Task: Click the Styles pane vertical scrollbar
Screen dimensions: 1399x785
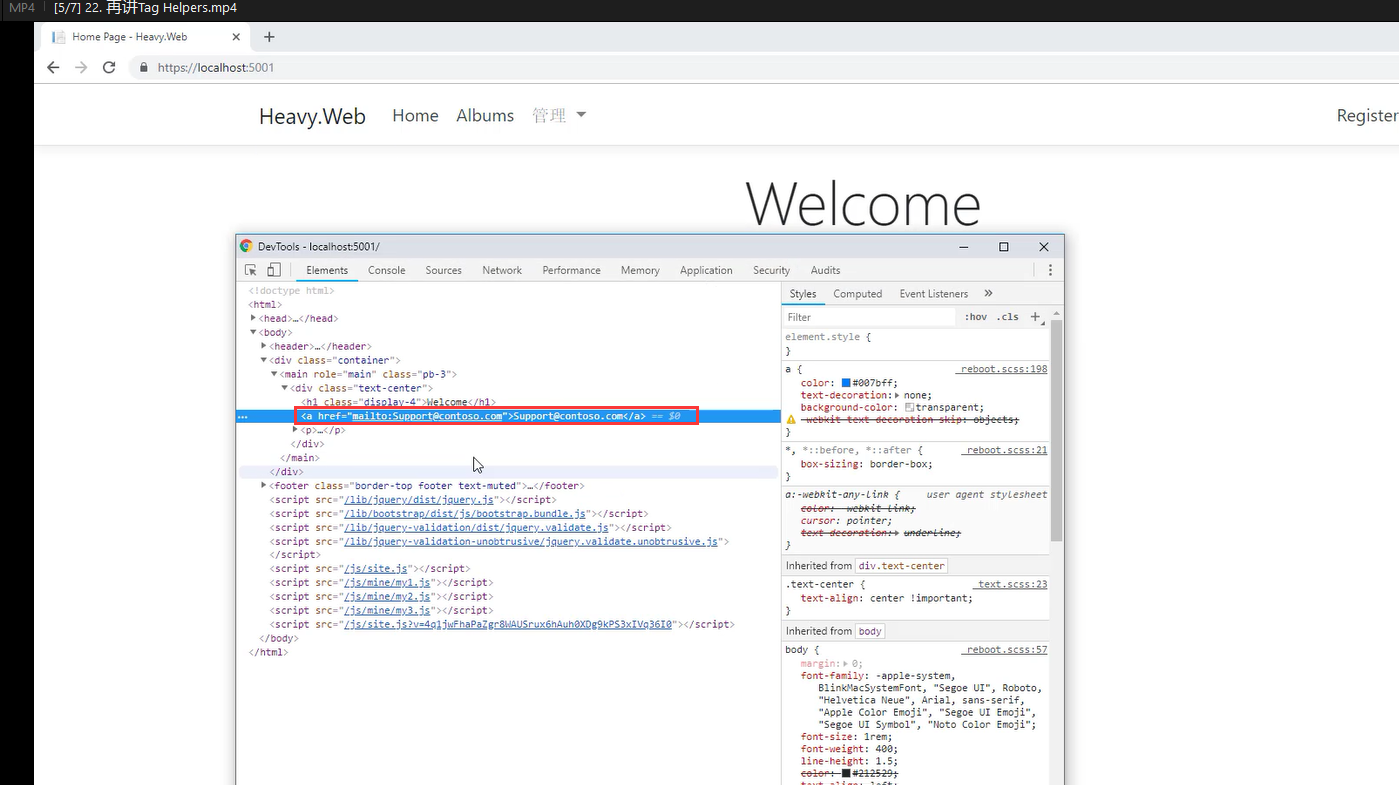Action: point(1057,430)
